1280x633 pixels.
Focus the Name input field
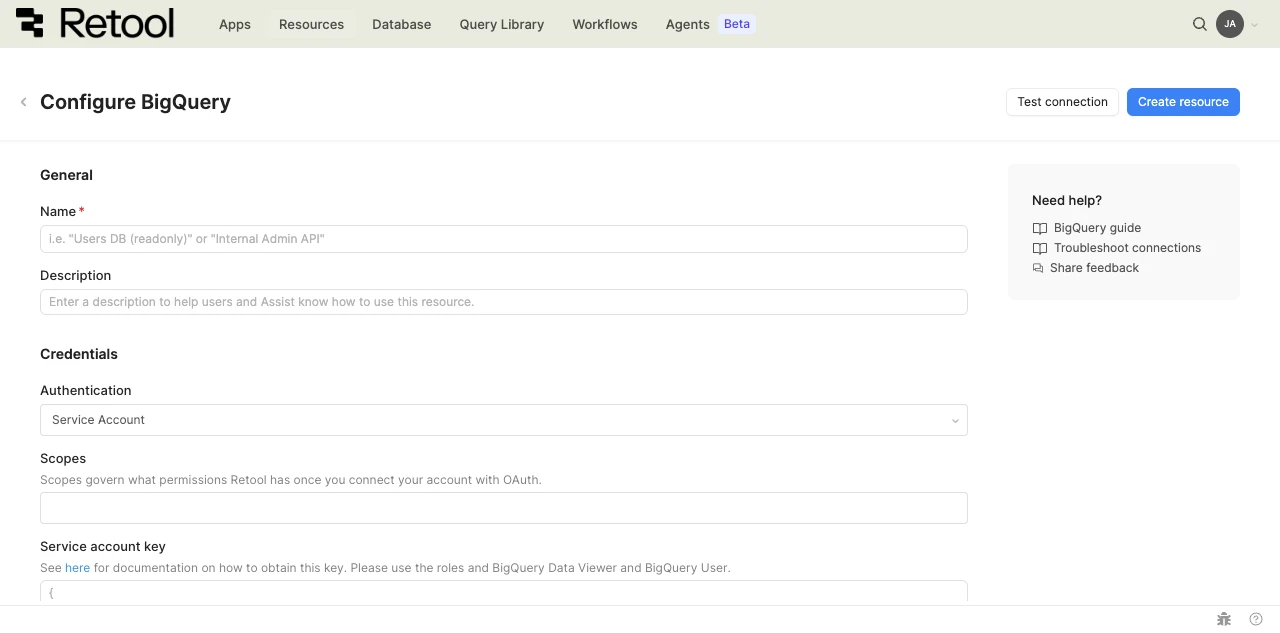[x=504, y=239]
